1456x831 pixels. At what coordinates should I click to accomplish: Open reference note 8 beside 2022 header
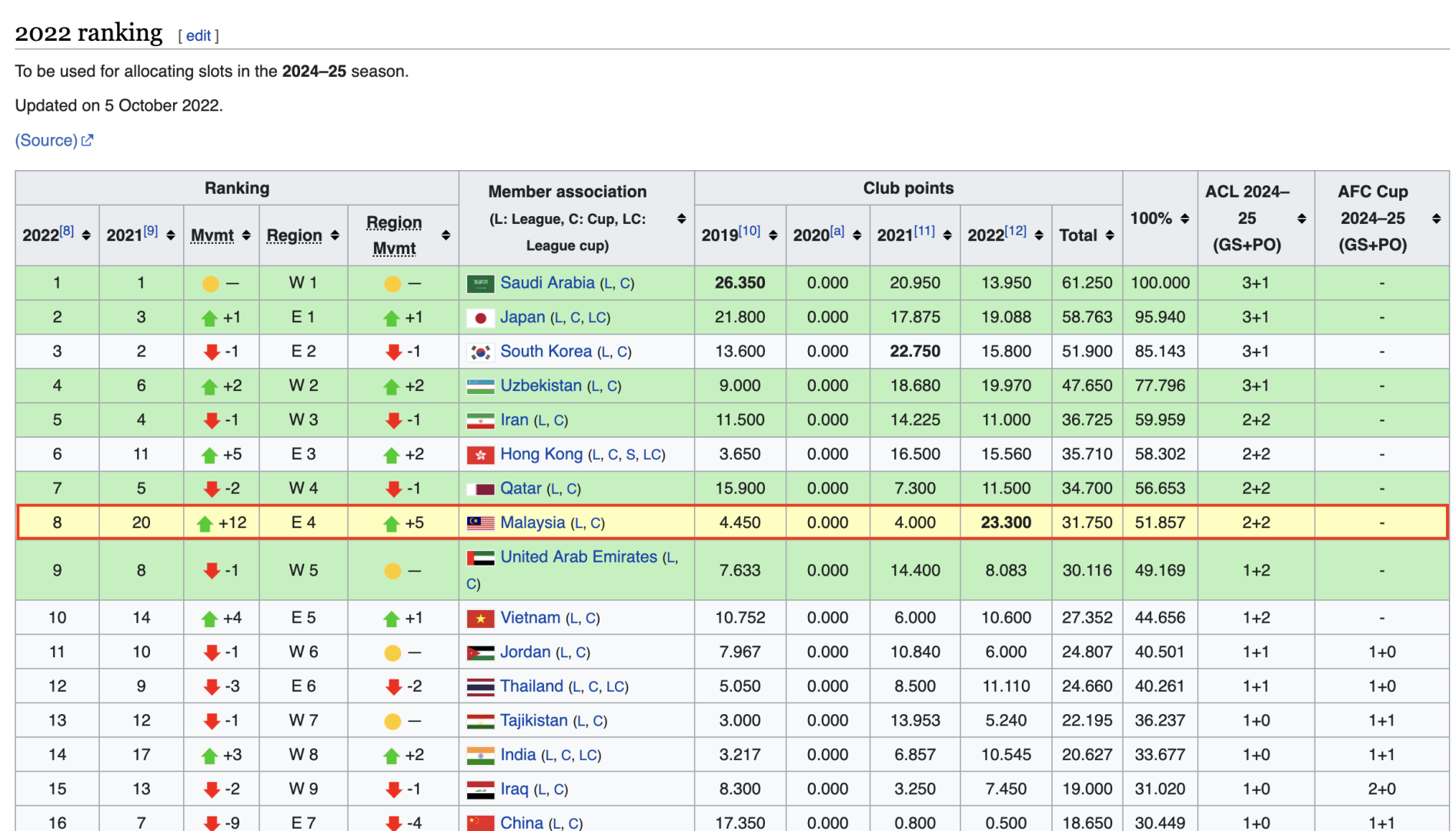pyautogui.click(x=67, y=230)
